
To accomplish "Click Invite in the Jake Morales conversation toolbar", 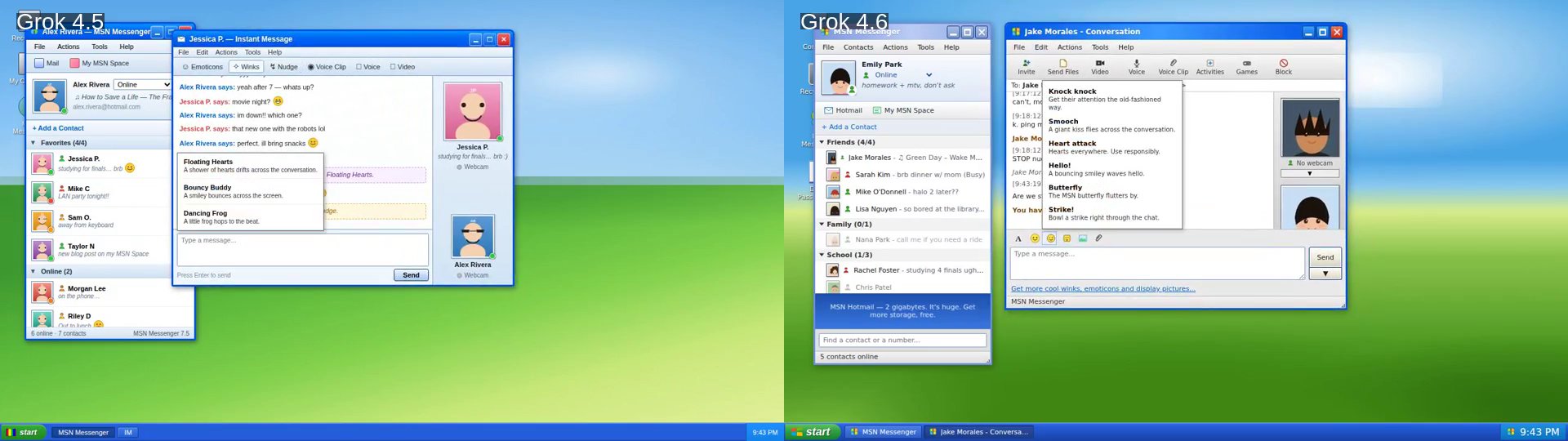I will click(1027, 67).
